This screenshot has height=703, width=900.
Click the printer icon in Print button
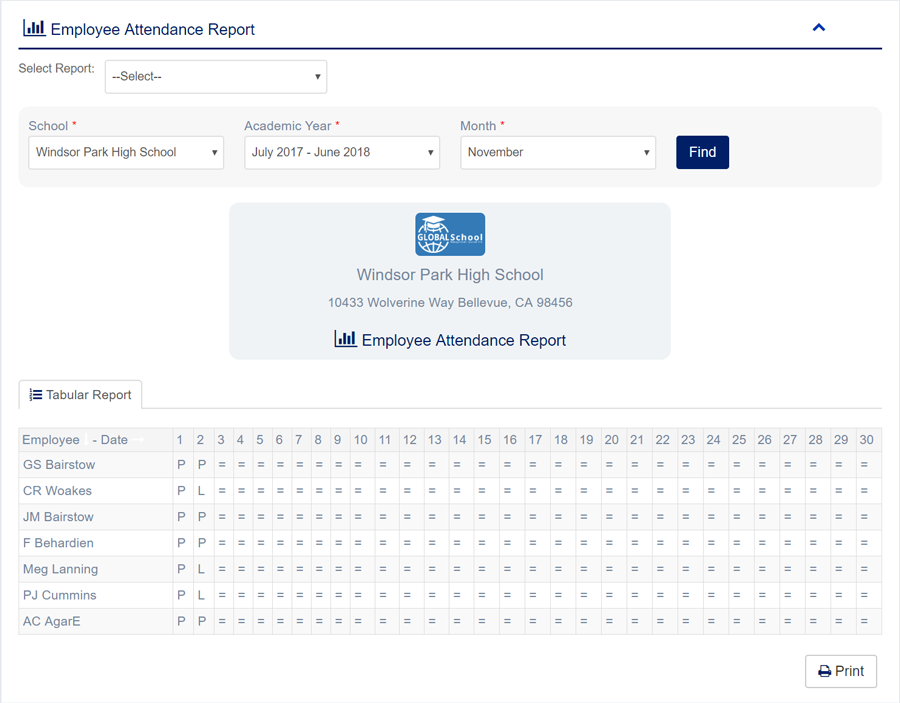pyautogui.click(x=825, y=671)
